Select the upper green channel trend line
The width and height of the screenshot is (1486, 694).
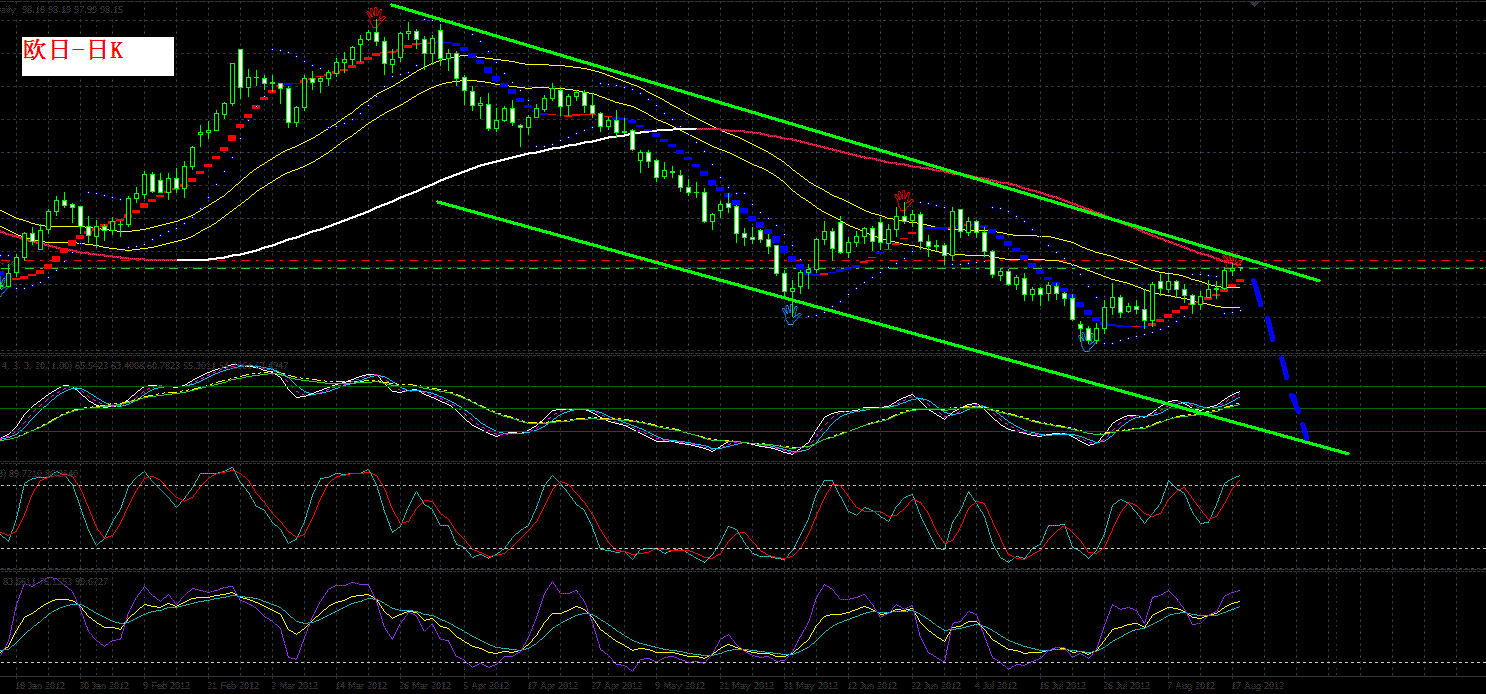point(855,142)
